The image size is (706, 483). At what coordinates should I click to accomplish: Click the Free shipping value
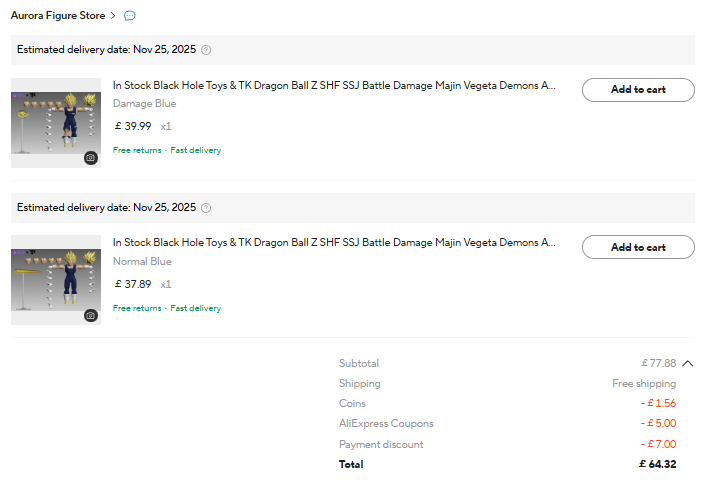(x=644, y=384)
